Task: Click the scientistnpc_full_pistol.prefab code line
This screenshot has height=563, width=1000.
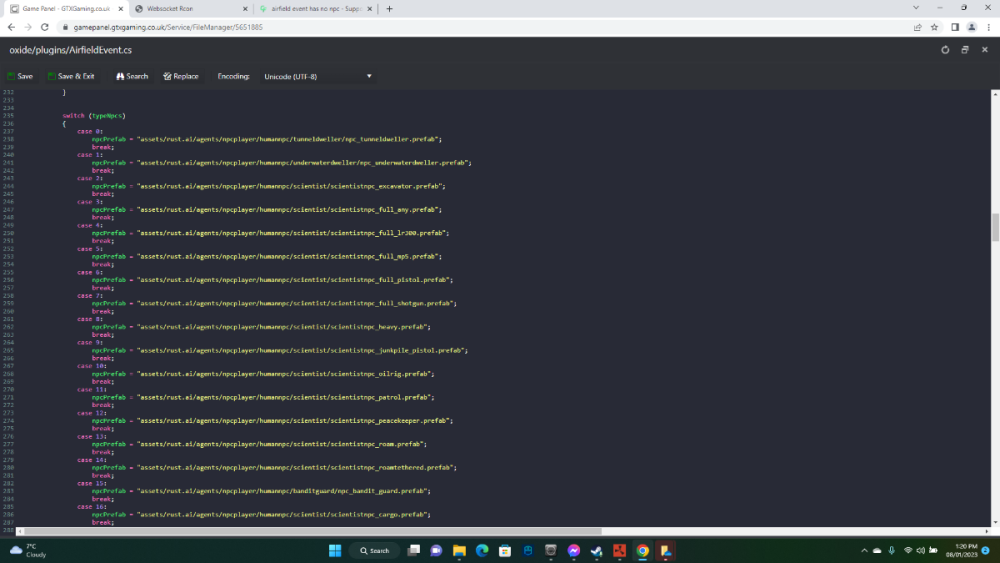Action: 272,279
